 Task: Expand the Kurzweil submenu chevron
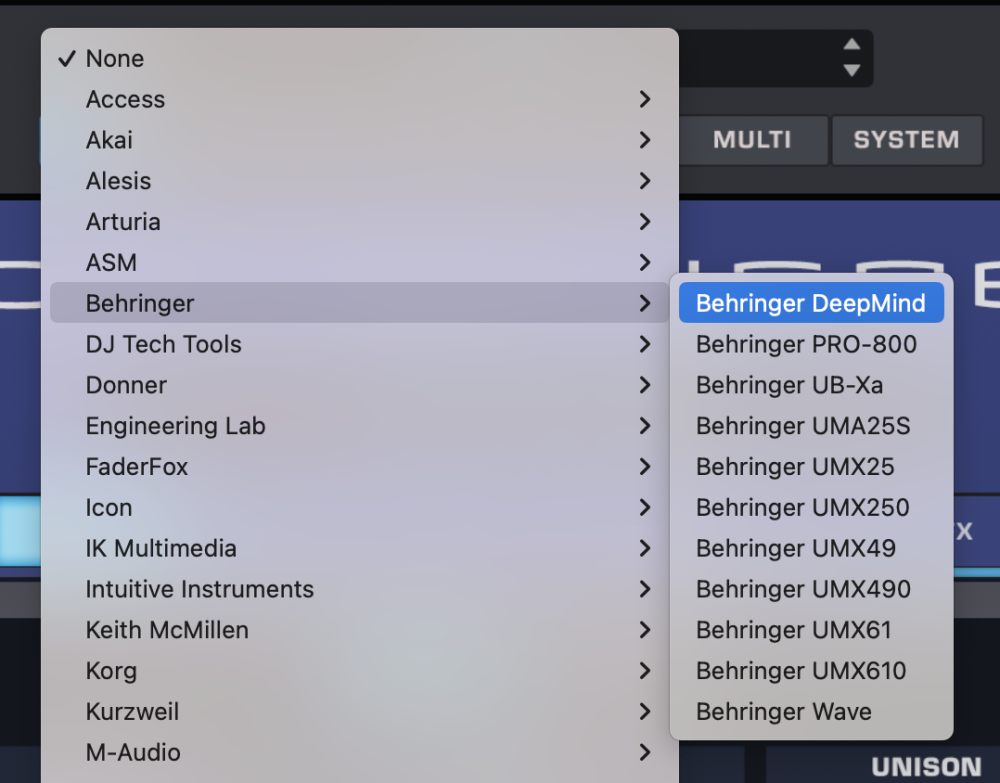(645, 712)
